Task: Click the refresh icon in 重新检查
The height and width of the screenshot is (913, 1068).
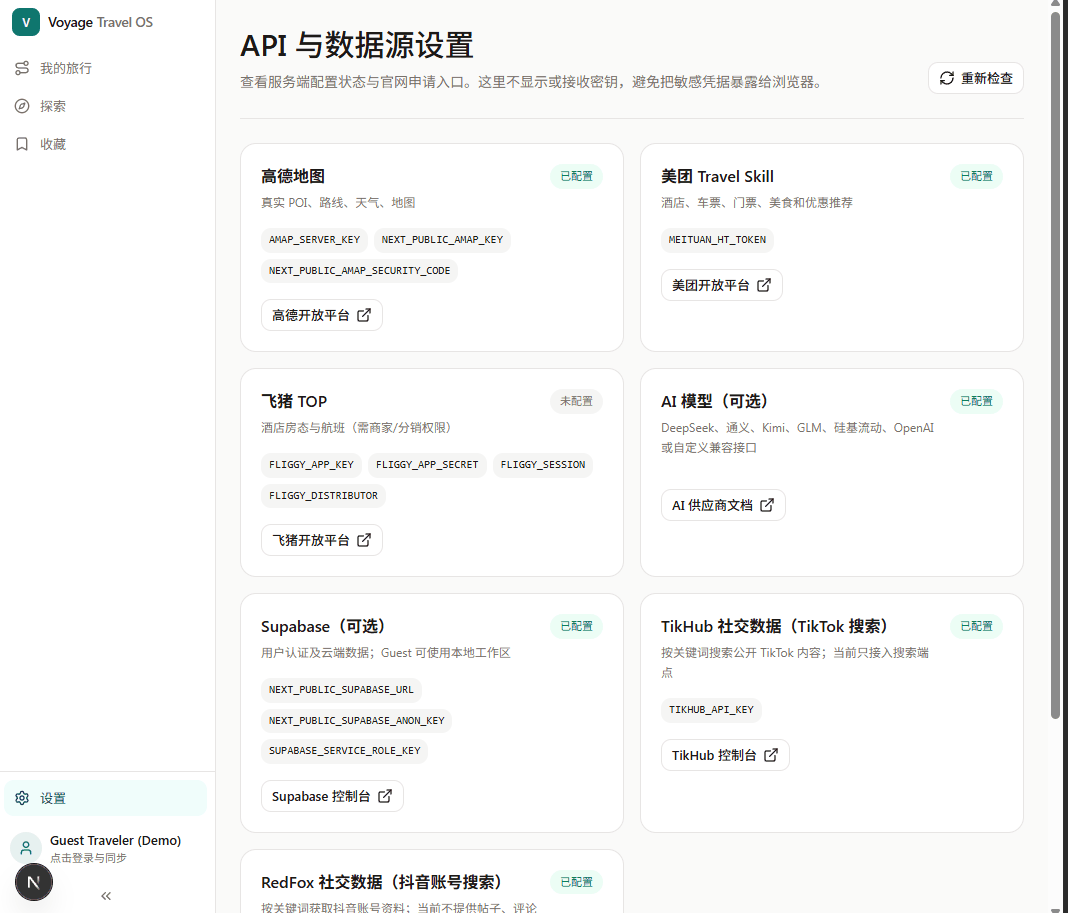Action: point(947,78)
